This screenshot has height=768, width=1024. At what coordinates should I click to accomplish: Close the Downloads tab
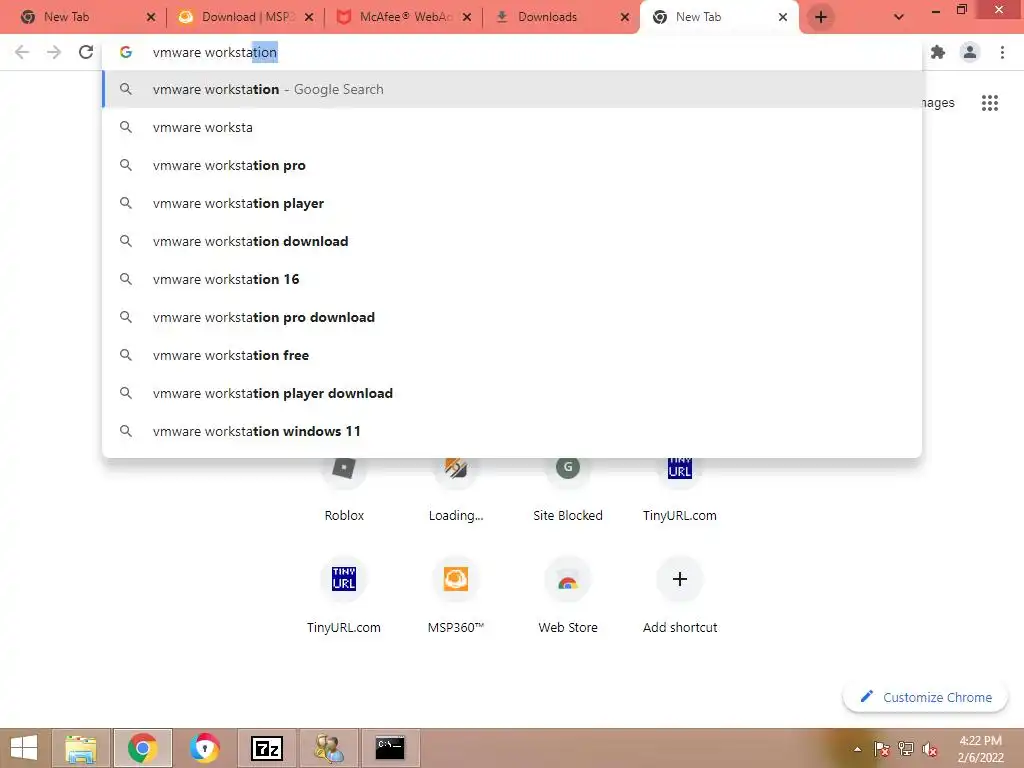pyautogui.click(x=625, y=17)
